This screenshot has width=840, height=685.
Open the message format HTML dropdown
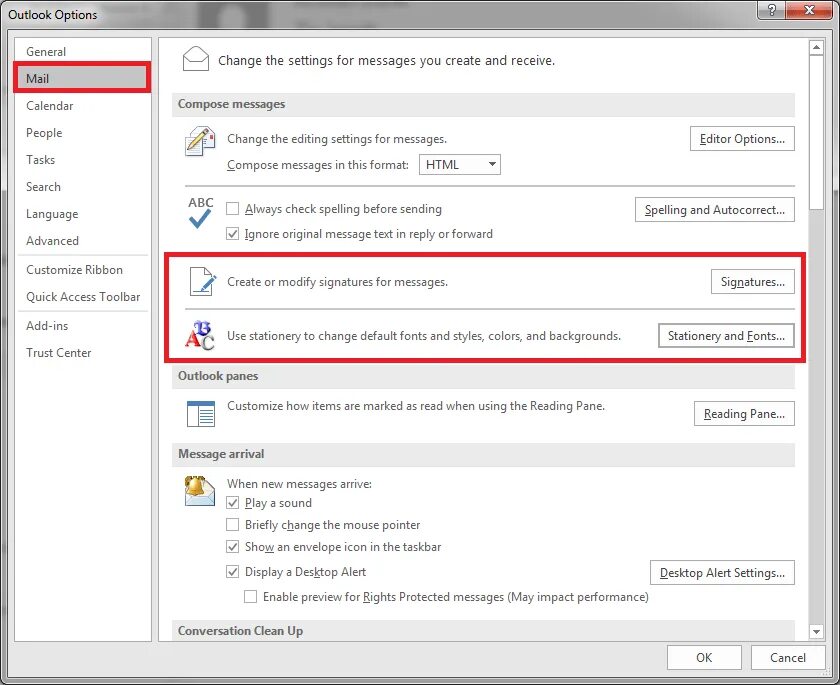point(460,164)
